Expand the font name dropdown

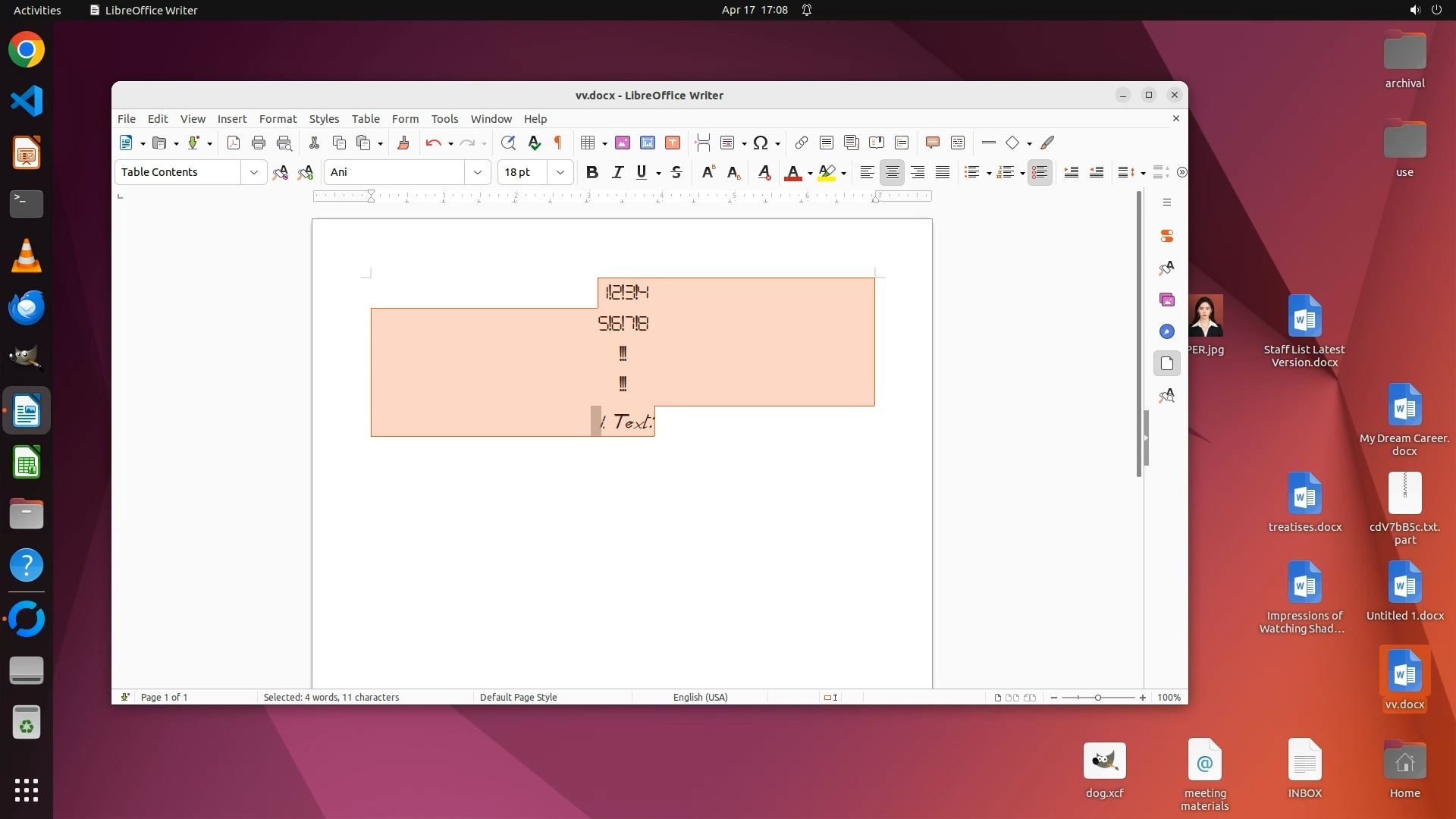pyautogui.click(x=478, y=172)
